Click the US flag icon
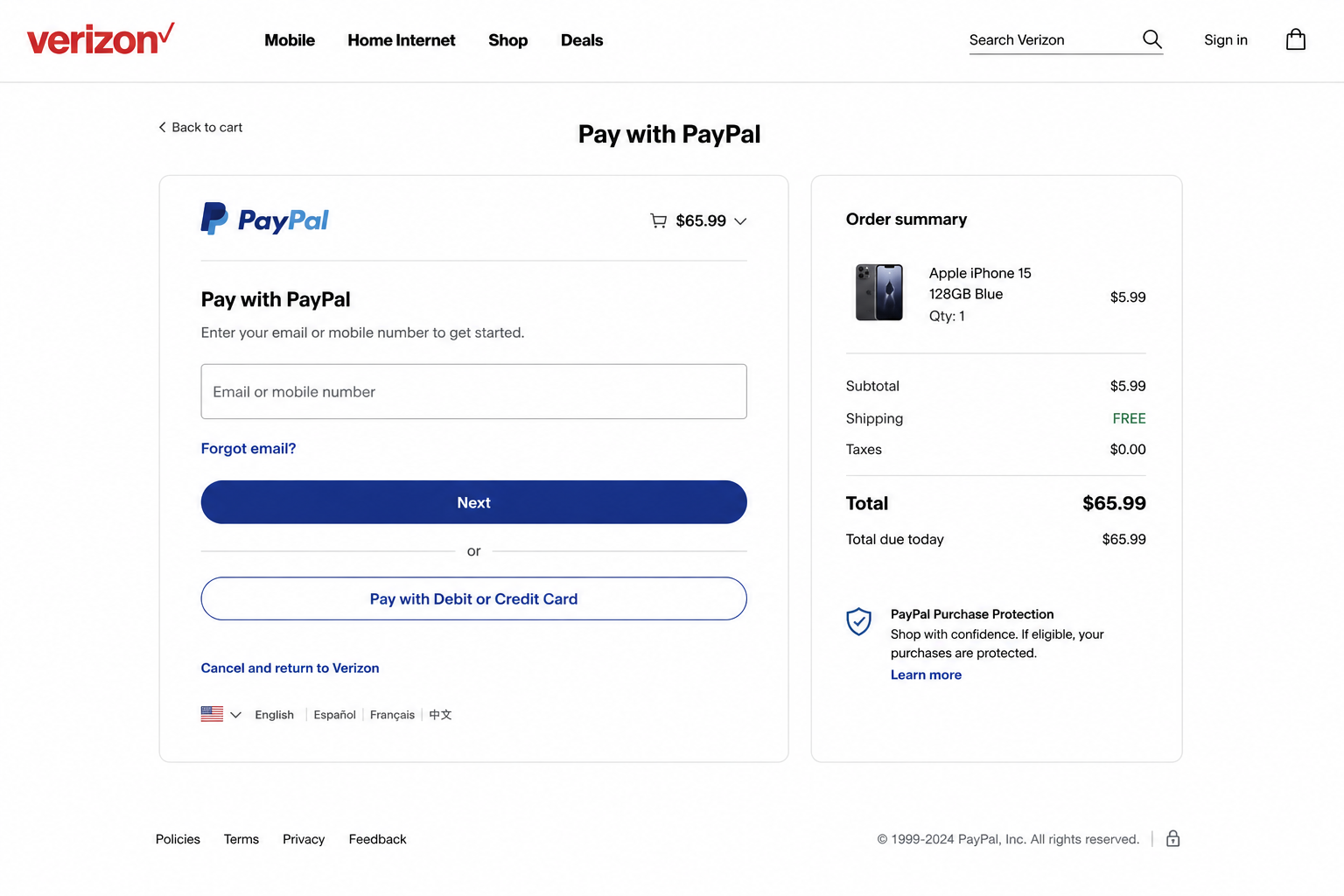 tap(212, 714)
